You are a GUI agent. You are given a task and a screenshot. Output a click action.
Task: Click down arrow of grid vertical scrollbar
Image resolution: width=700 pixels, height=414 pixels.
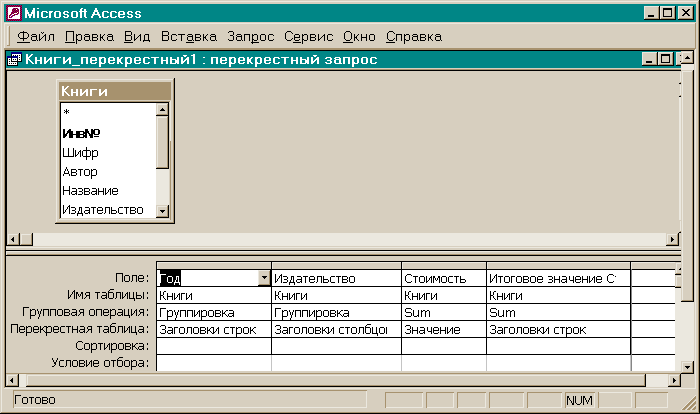click(x=688, y=367)
